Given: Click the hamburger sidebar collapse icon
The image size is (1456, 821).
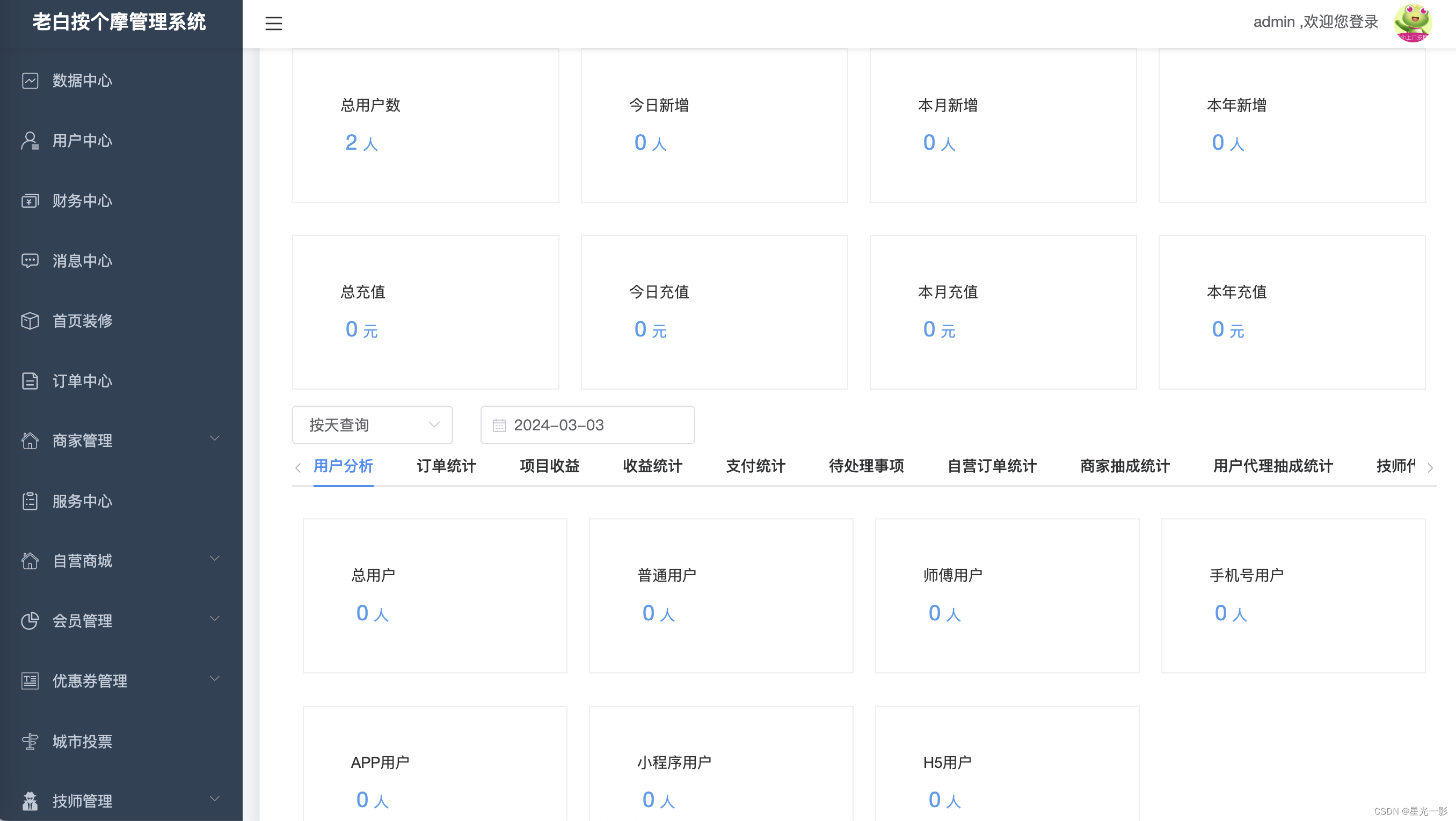Looking at the screenshot, I should pos(274,23).
